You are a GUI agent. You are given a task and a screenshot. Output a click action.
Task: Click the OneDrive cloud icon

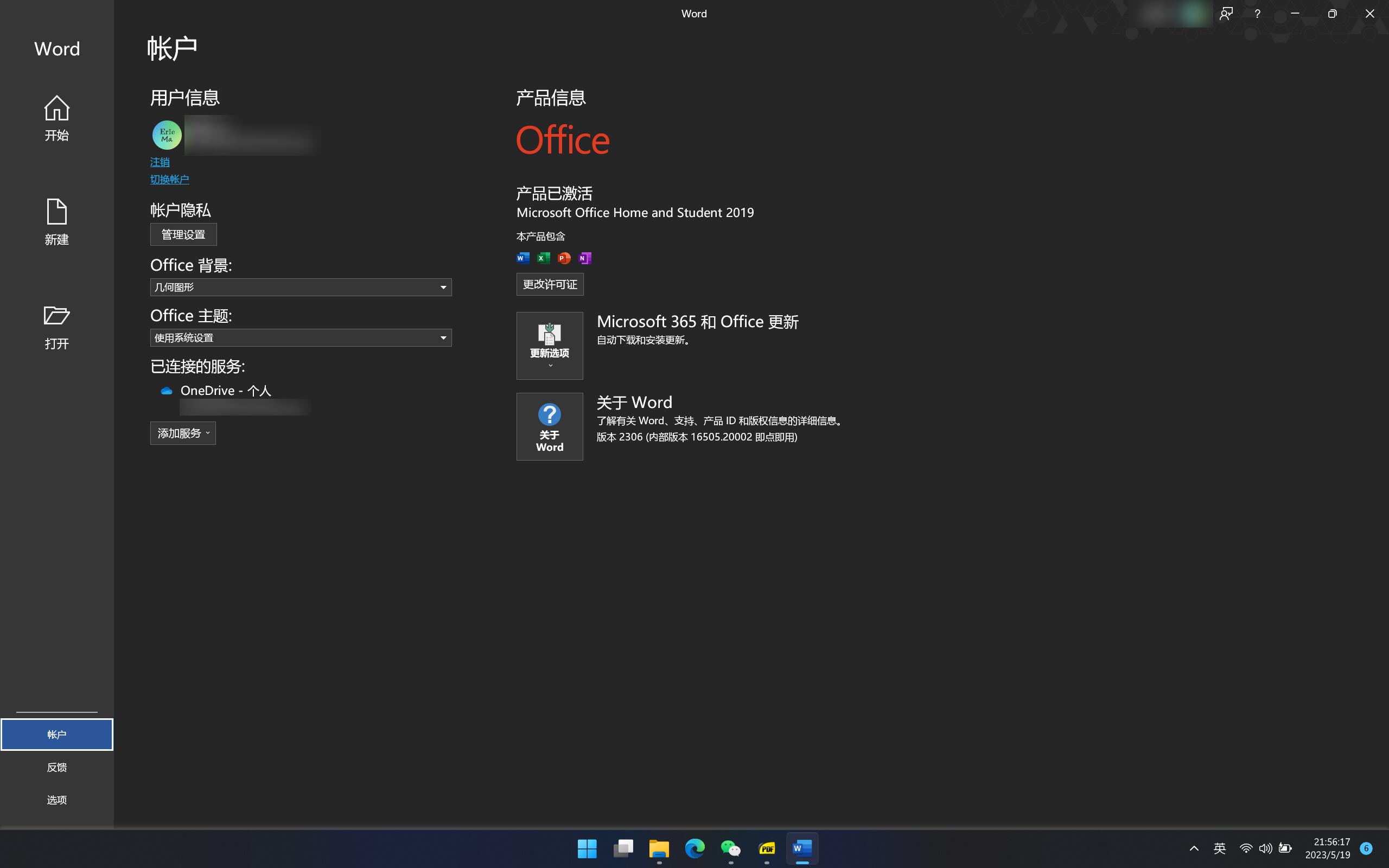pos(167,391)
